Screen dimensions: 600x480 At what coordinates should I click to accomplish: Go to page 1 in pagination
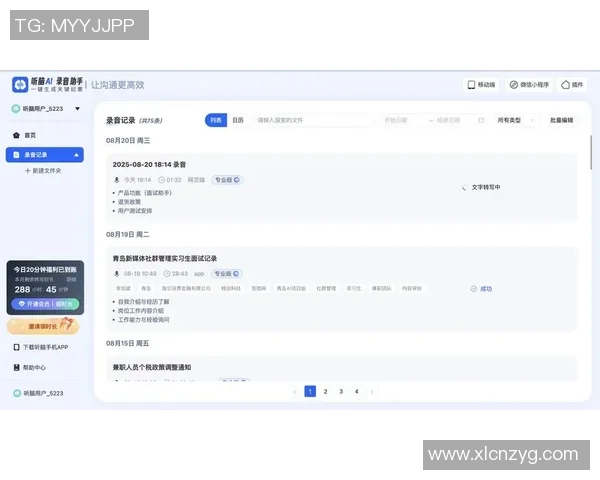pyautogui.click(x=310, y=391)
